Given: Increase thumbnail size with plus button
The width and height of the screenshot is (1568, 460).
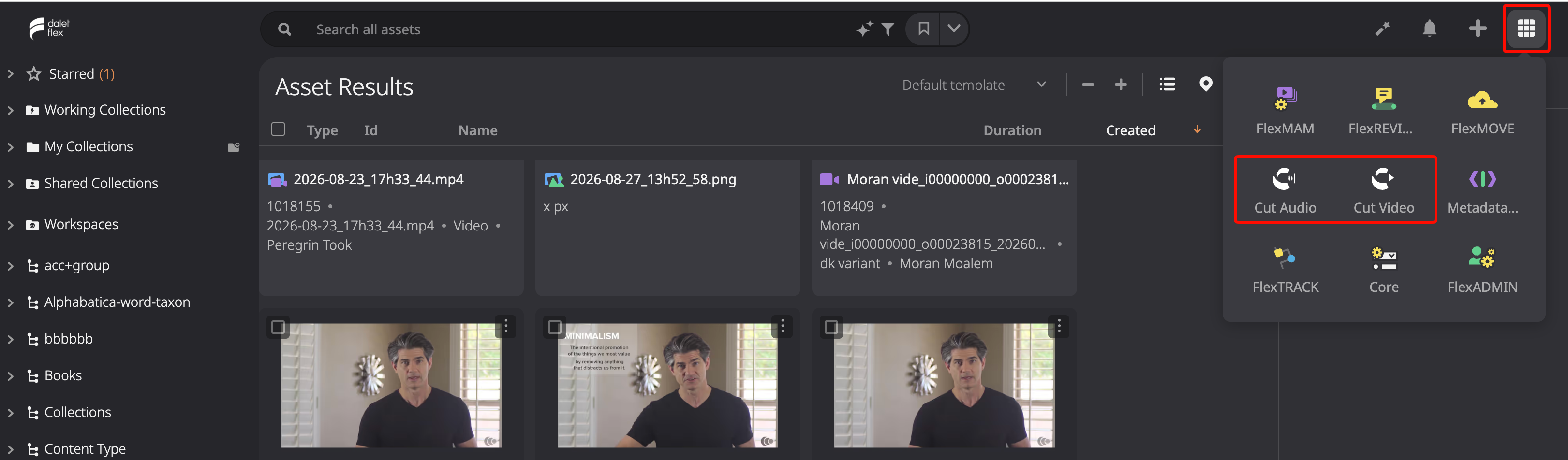Looking at the screenshot, I should [1121, 85].
